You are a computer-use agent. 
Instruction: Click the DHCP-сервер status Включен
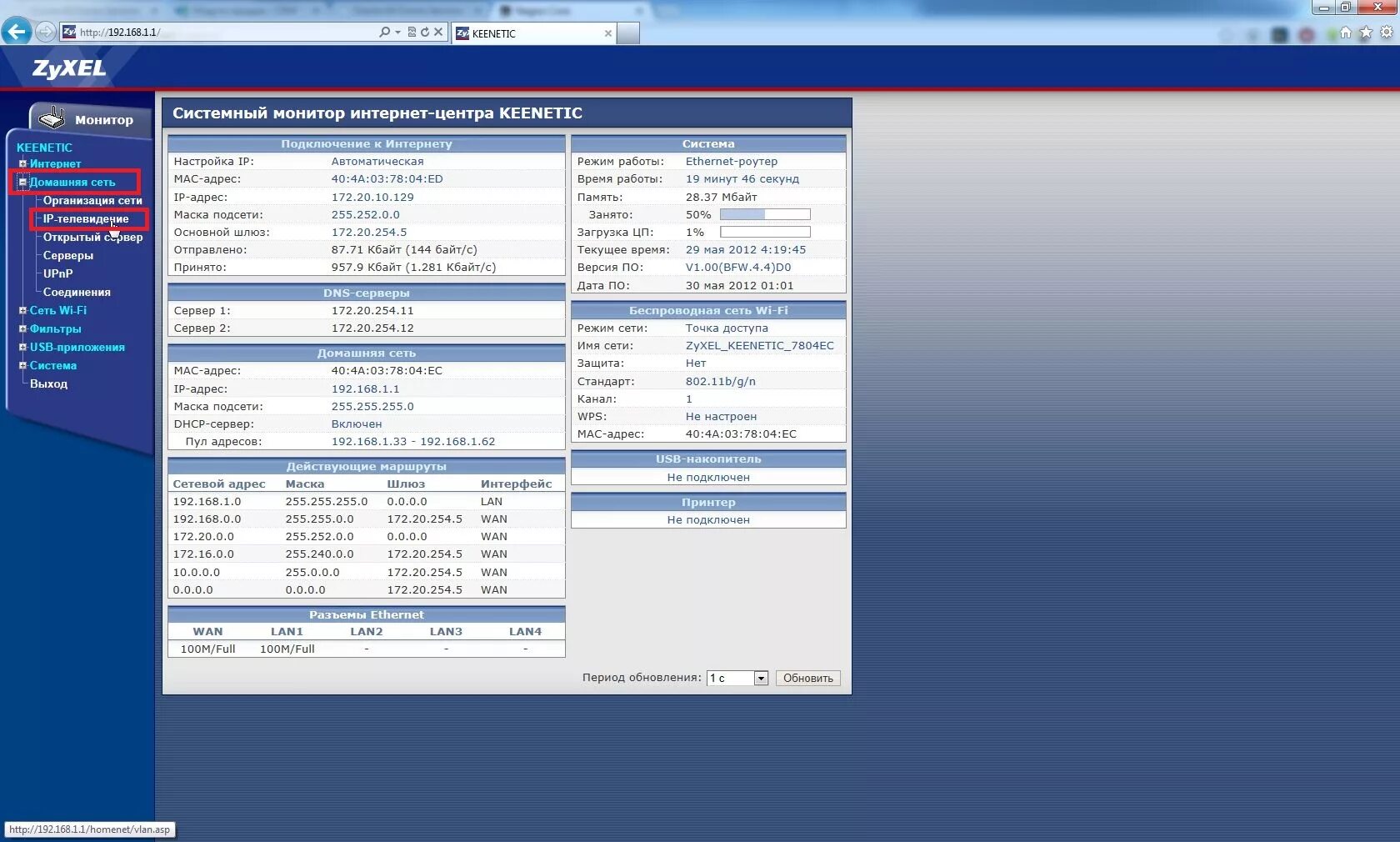tap(357, 424)
